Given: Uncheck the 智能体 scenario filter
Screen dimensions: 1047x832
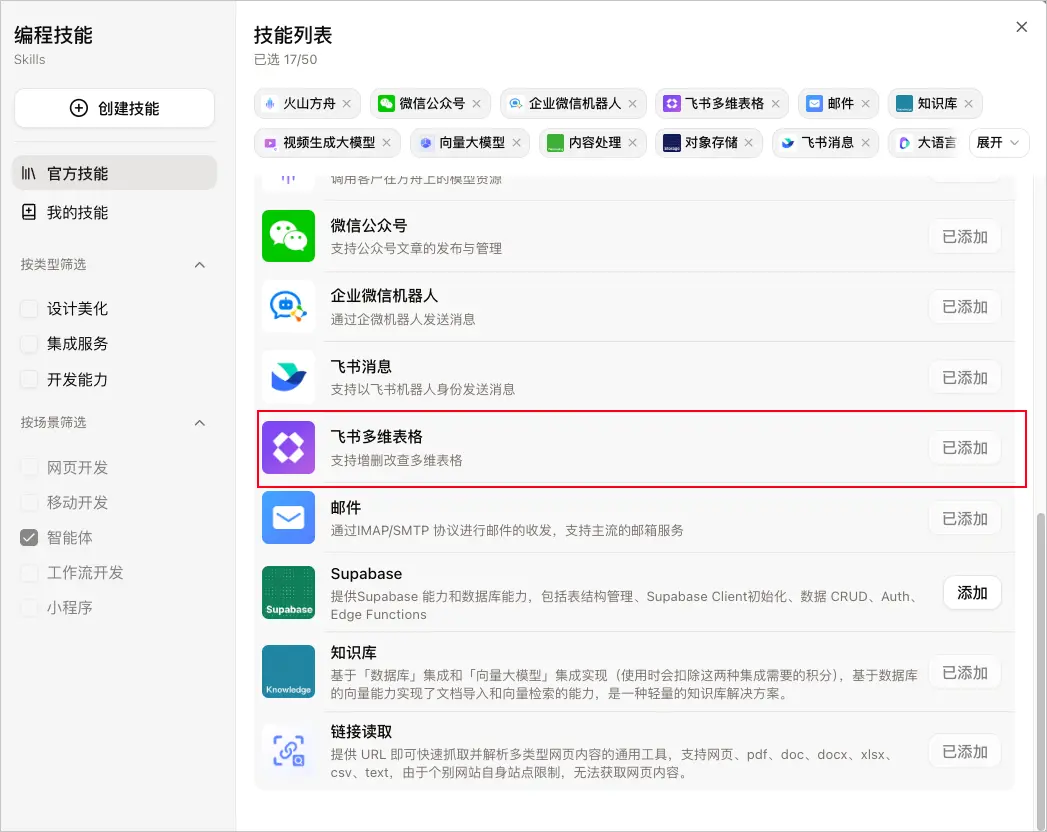Looking at the screenshot, I should (x=29, y=538).
